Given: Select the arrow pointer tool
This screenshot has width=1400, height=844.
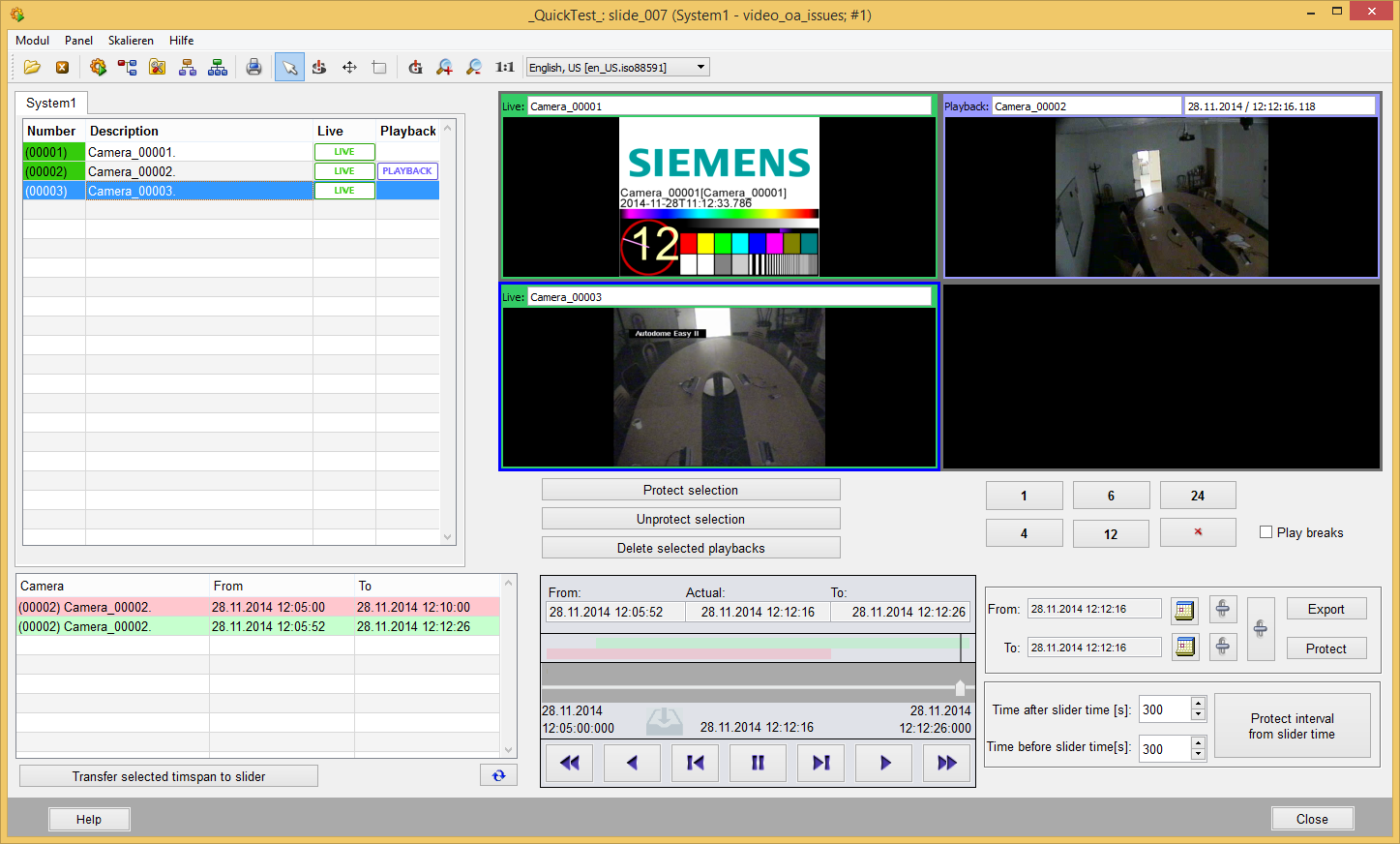Looking at the screenshot, I should pos(289,67).
